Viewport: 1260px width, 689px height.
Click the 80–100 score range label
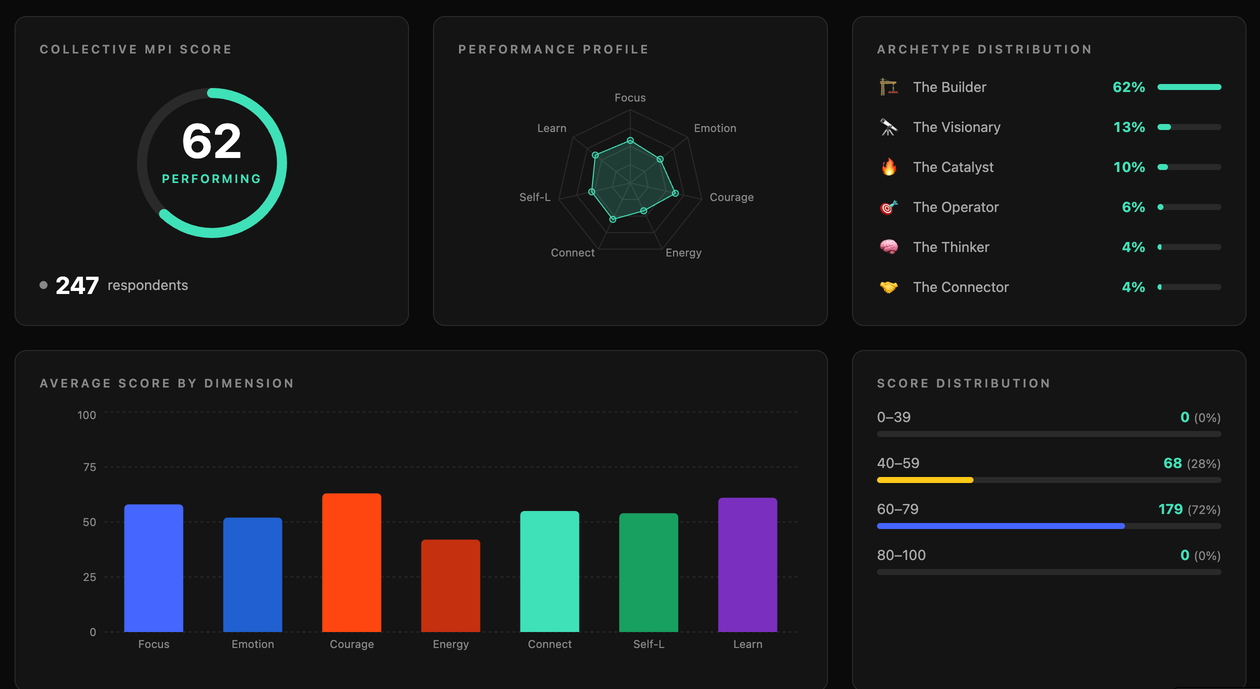click(902, 555)
